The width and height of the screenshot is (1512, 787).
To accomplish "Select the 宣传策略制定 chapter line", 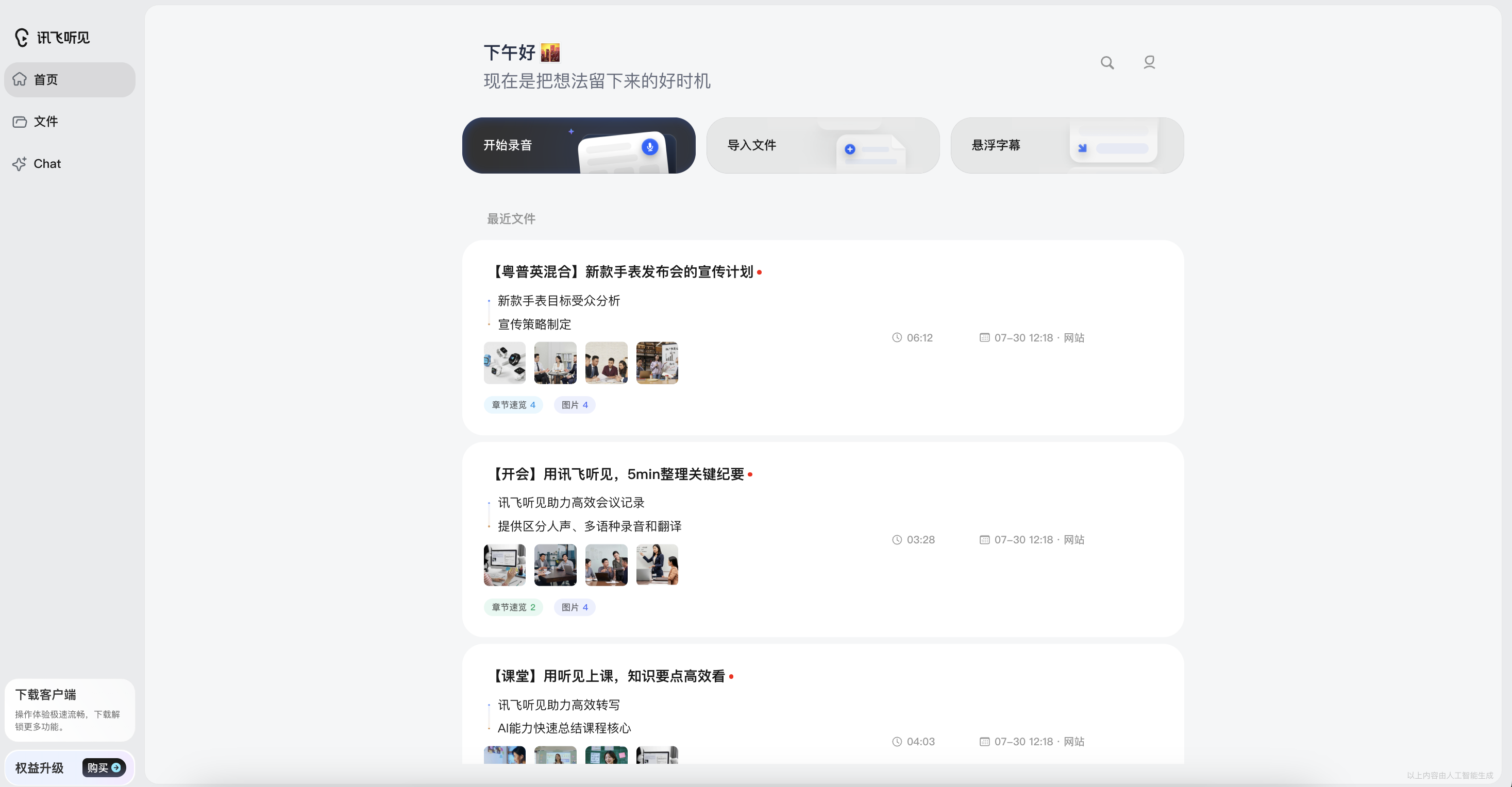I will tap(534, 324).
